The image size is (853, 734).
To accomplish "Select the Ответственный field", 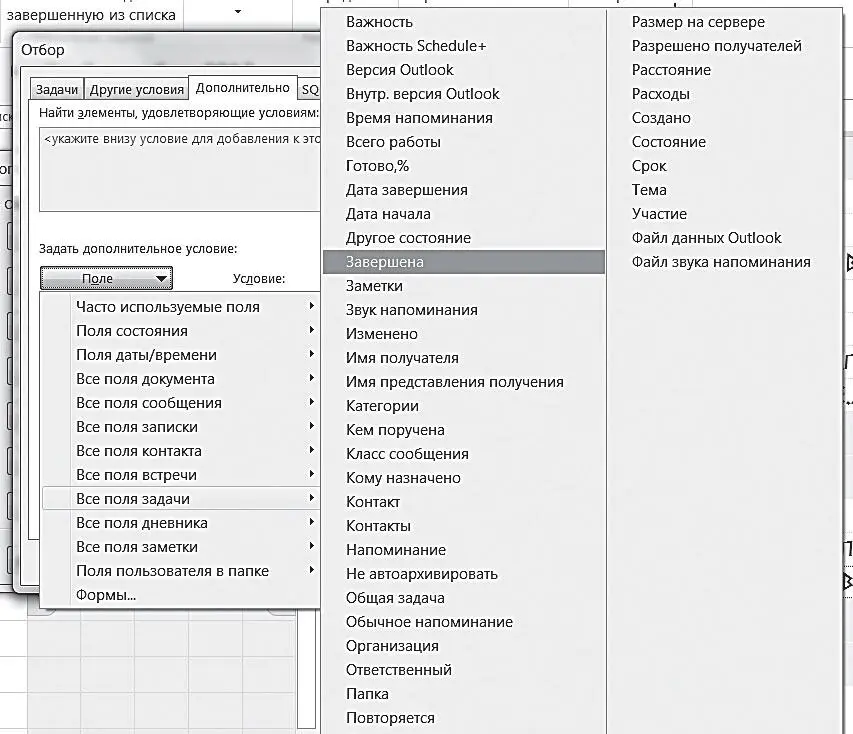I will [463, 669].
